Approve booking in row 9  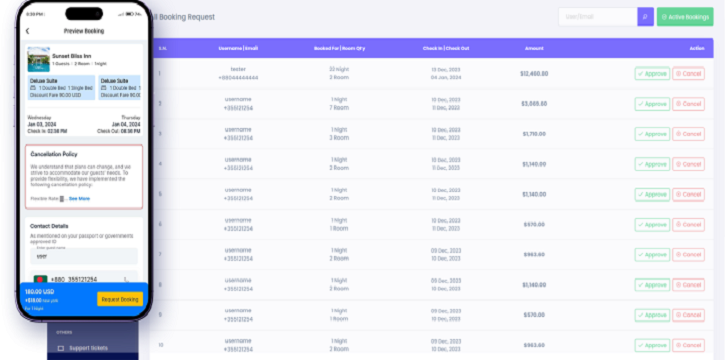point(652,315)
